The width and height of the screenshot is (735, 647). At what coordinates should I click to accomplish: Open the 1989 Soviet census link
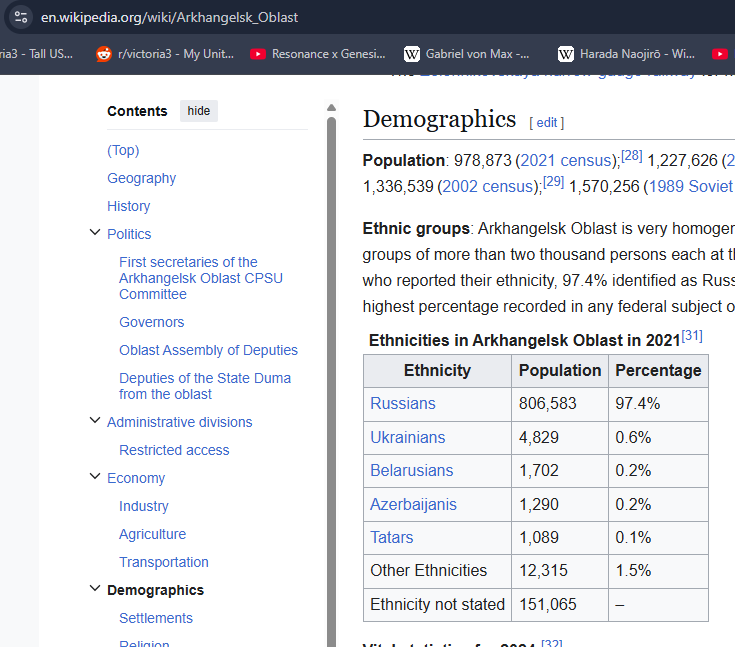coord(691,186)
